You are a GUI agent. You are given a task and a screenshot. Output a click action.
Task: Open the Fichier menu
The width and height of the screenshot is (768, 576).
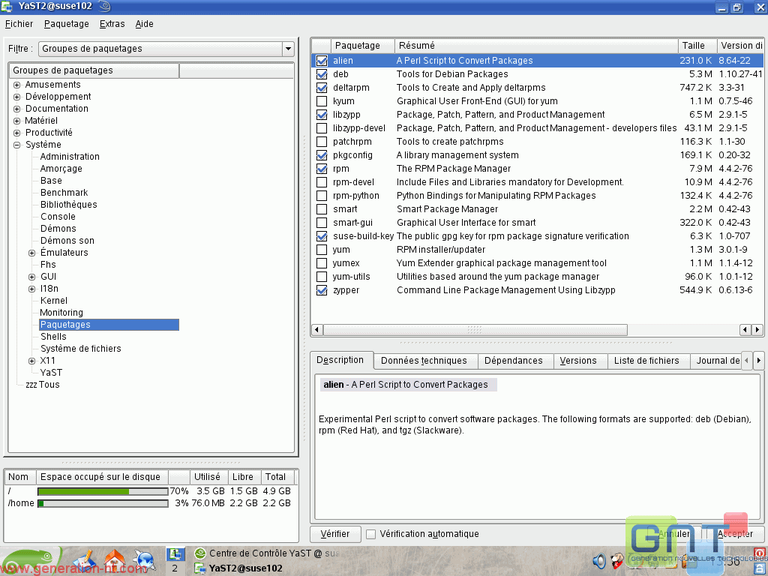click(19, 24)
